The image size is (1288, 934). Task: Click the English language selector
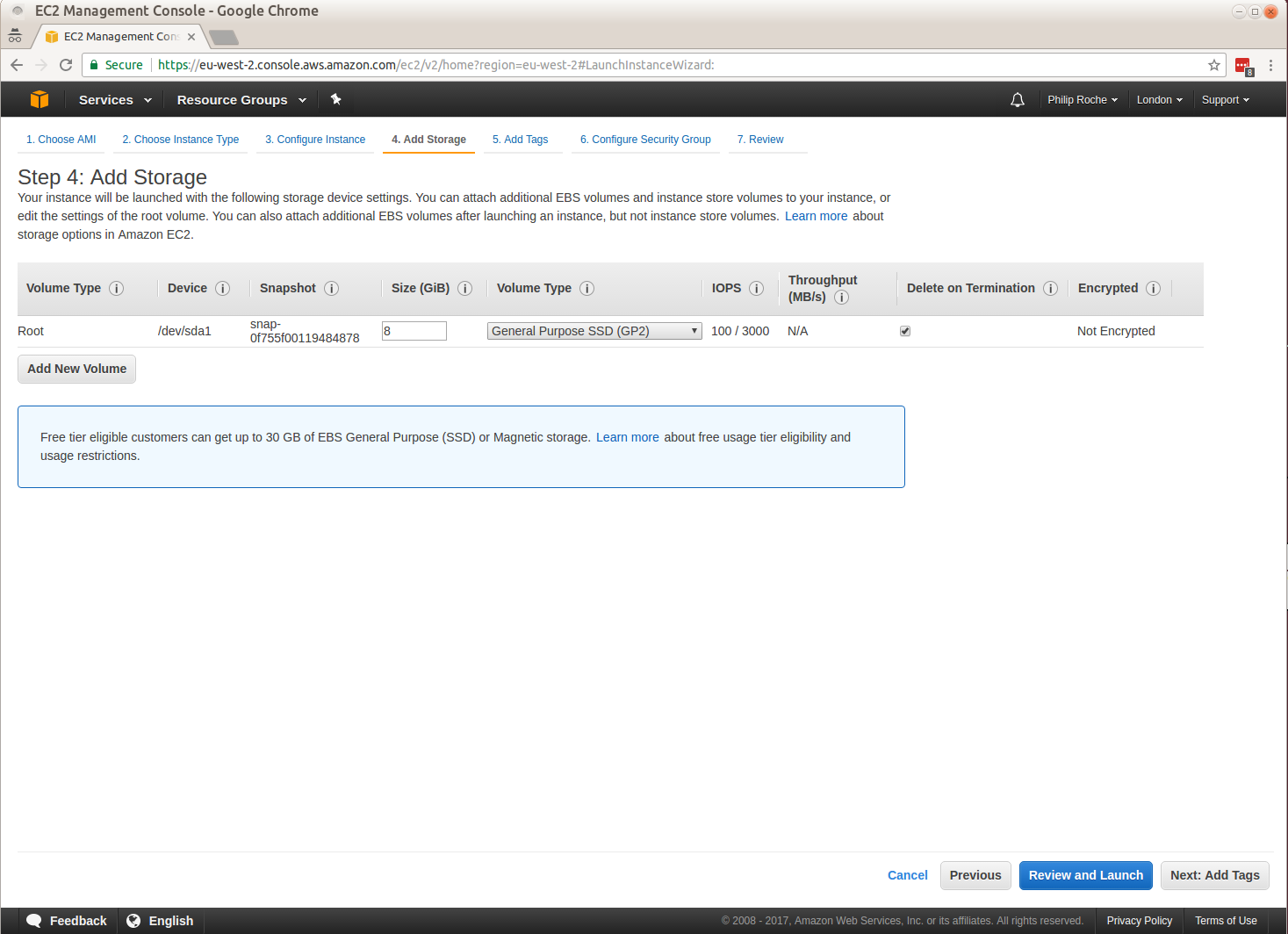coord(160,921)
